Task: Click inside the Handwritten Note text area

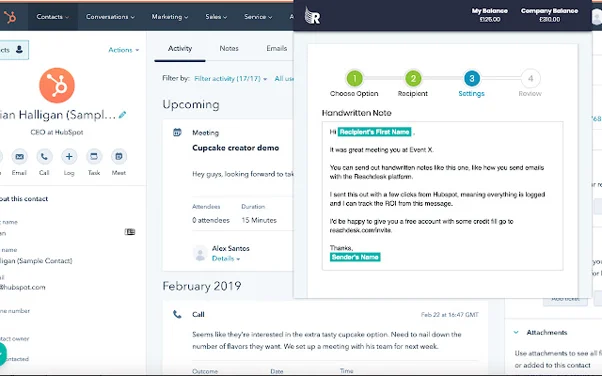Action: [443, 196]
